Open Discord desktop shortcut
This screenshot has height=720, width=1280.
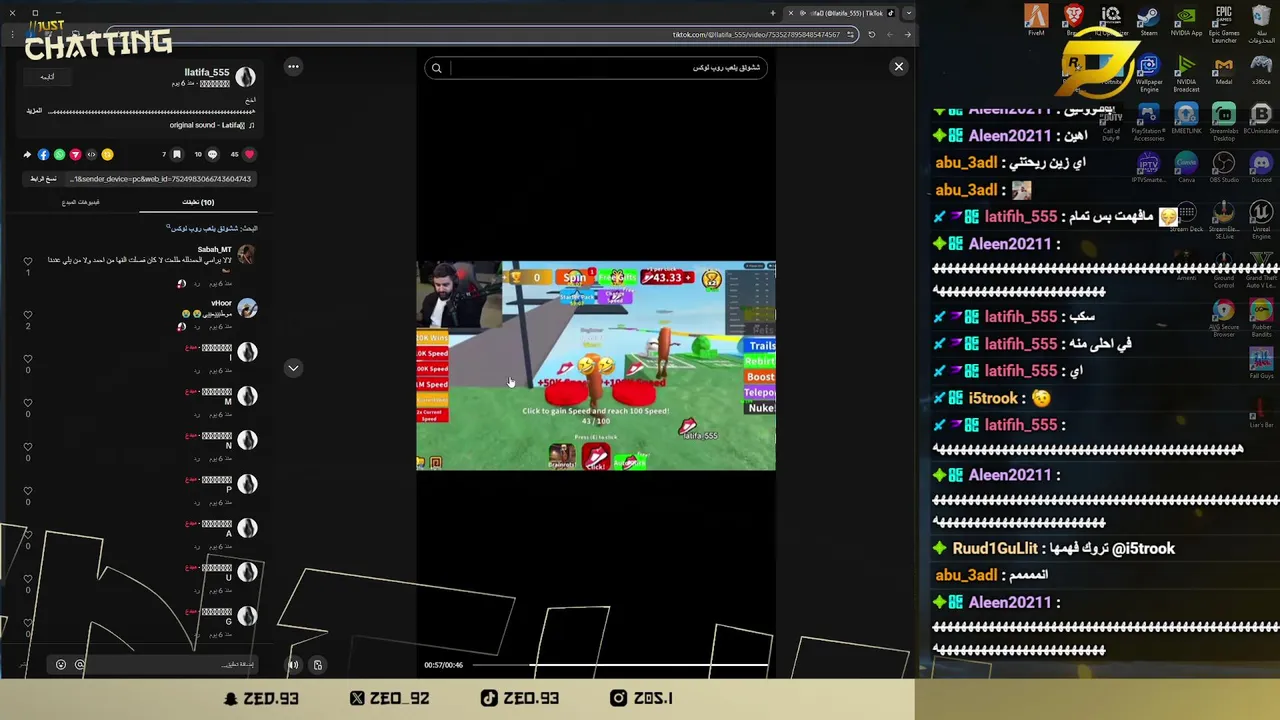tap(1261, 166)
